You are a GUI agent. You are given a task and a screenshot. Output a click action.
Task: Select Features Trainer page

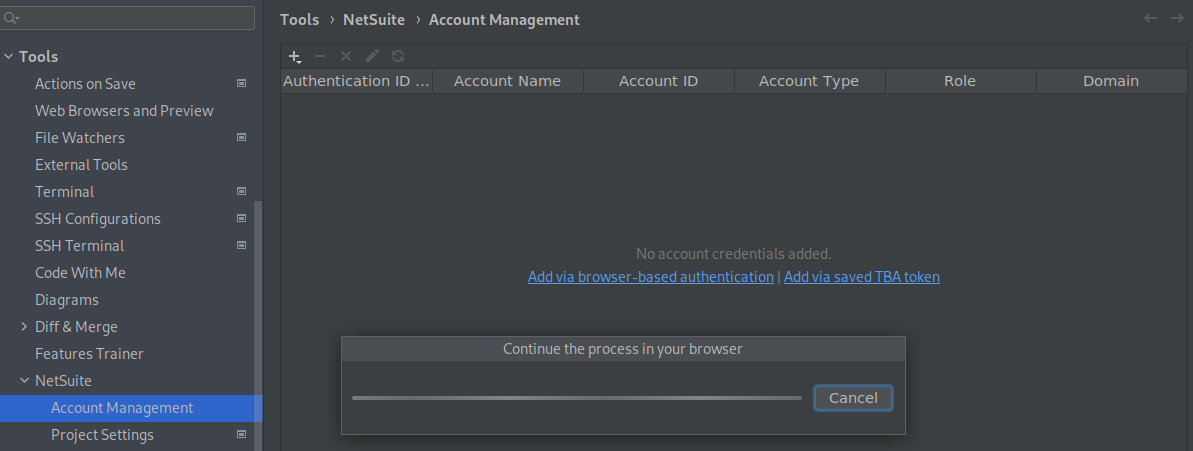[x=89, y=354]
